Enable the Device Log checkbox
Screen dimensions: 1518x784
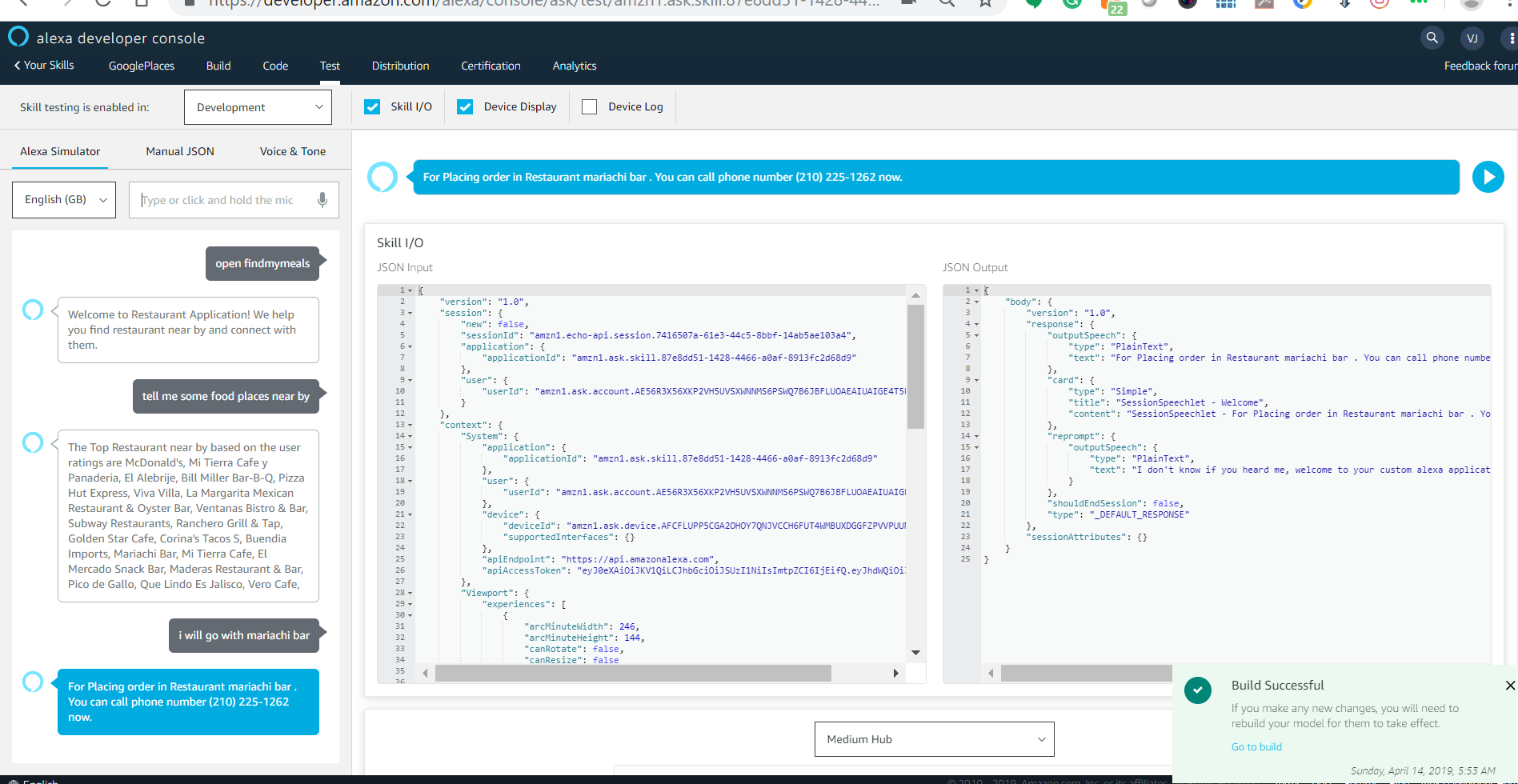(590, 107)
